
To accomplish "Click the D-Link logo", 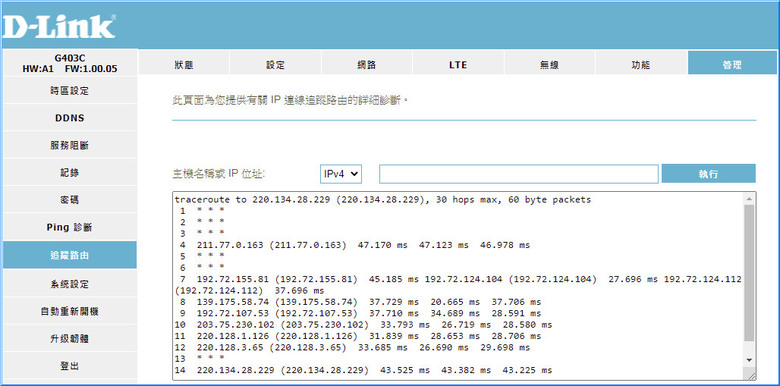I will pos(59,26).
